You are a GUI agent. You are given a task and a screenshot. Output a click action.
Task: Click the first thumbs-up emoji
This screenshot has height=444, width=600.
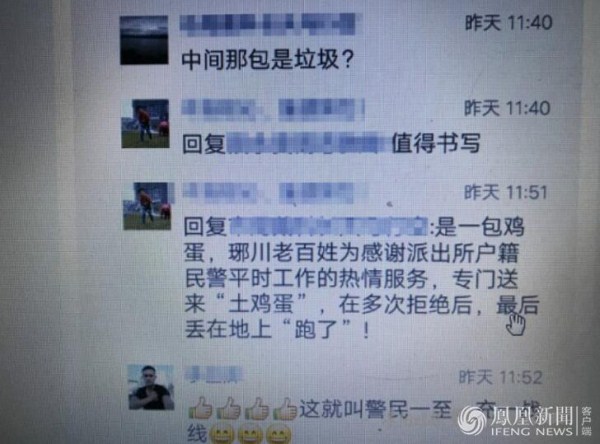coord(201,409)
